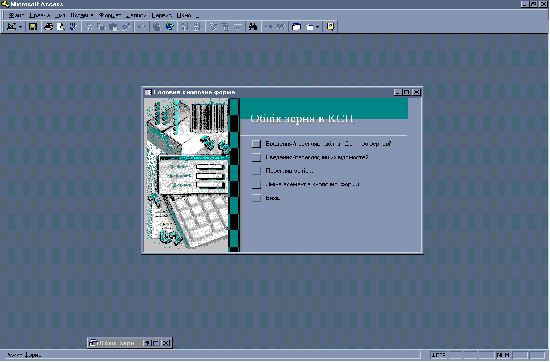Click the Delete Record toolbar icon
The height and width of the screenshot is (362, 550).
tap(281, 27)
